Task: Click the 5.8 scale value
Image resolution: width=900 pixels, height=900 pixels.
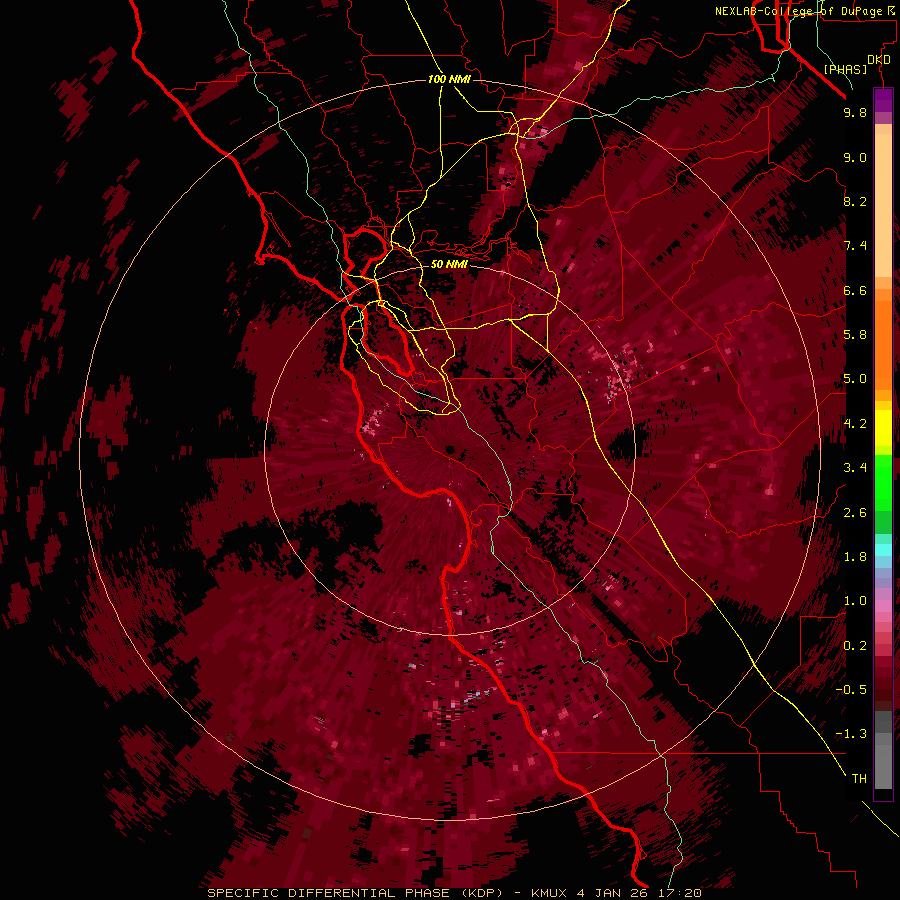Action: (x=855, y=335)
